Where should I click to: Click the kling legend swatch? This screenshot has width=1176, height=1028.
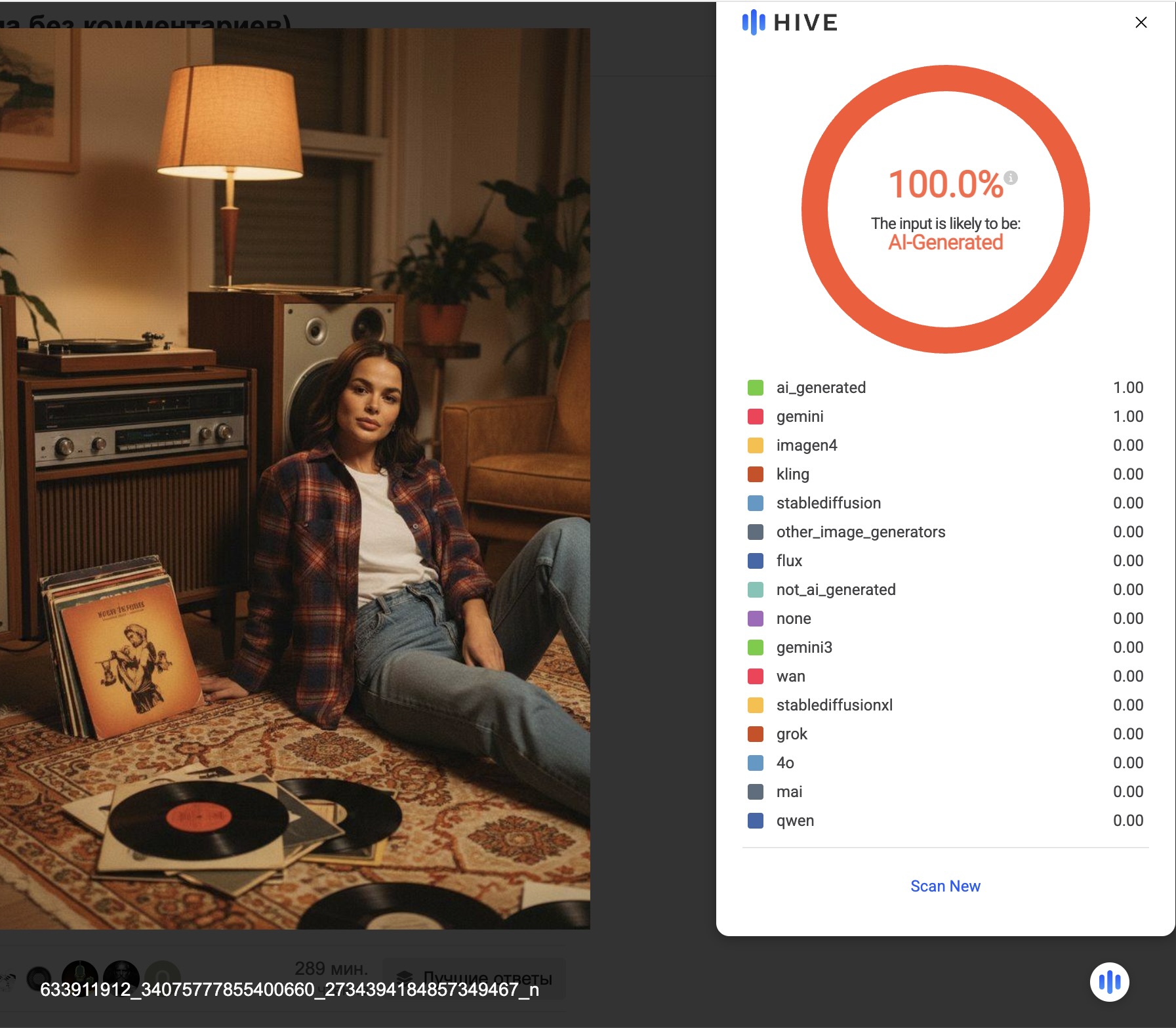click(x=756, y=474)
